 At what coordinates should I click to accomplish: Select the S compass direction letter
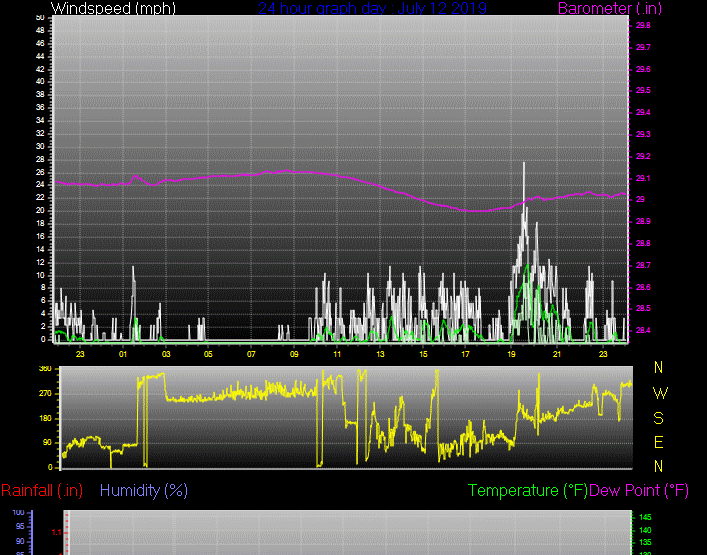click(x=658, y=418)
